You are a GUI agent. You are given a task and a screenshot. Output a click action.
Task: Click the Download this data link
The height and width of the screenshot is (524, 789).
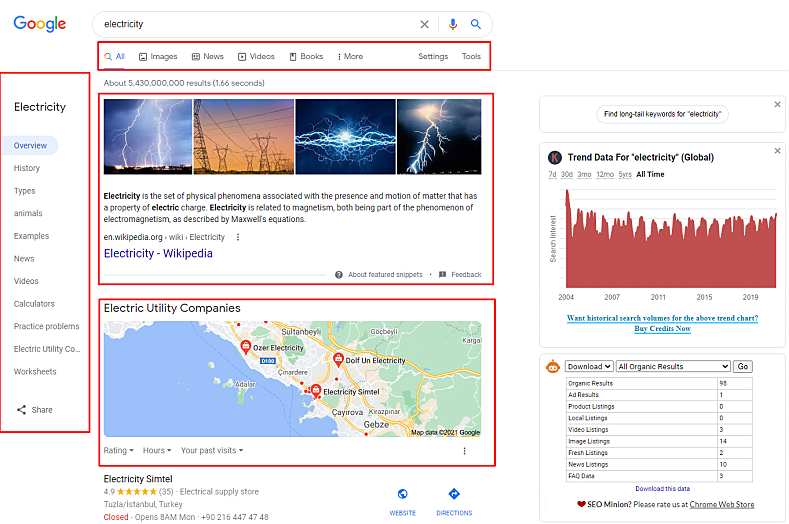[x=662, y=489]
